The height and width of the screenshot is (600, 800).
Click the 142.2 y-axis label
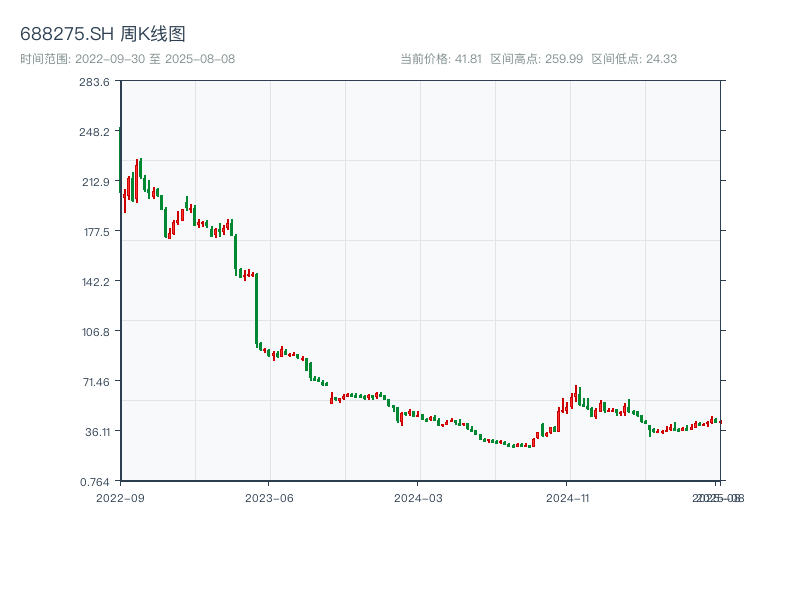point(95,282)
